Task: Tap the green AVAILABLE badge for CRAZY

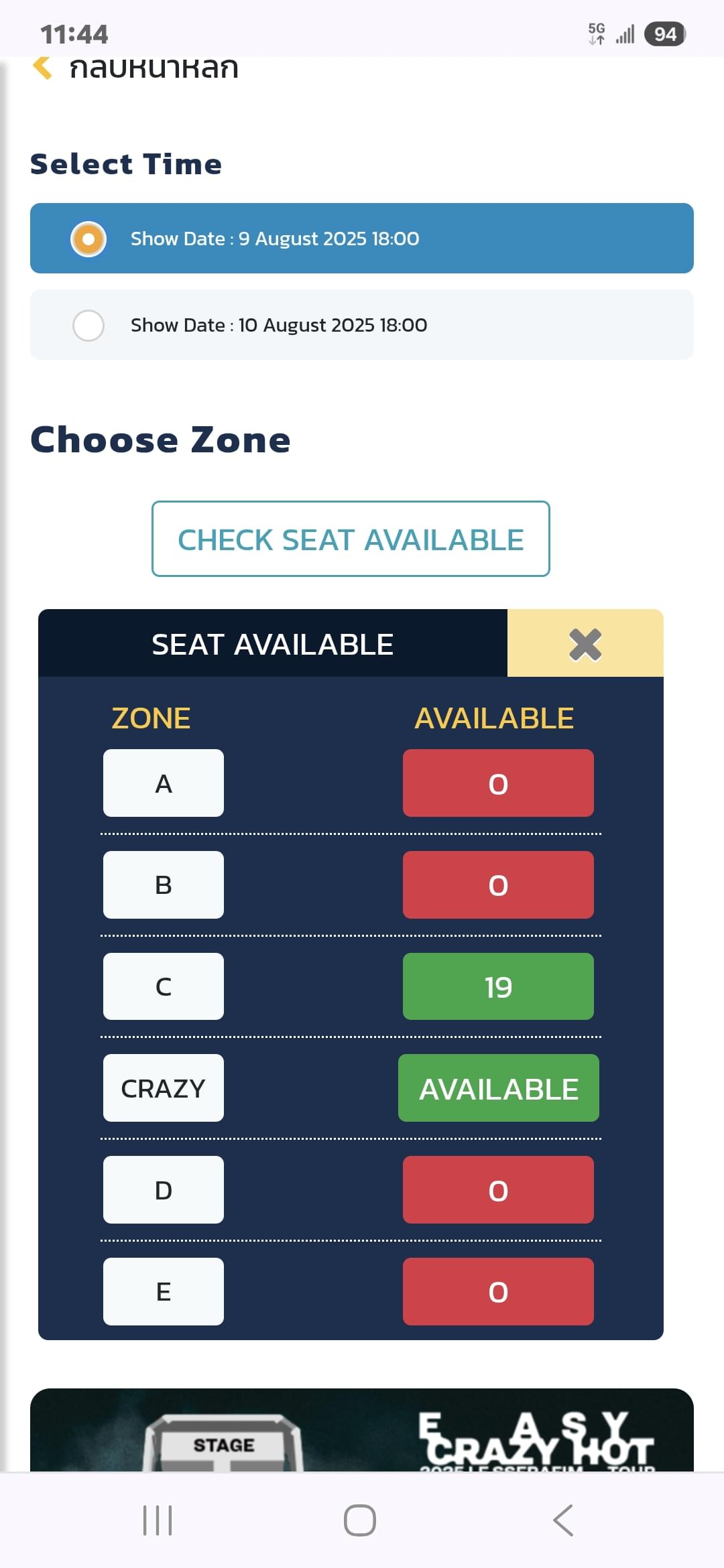Action: 499,1088
